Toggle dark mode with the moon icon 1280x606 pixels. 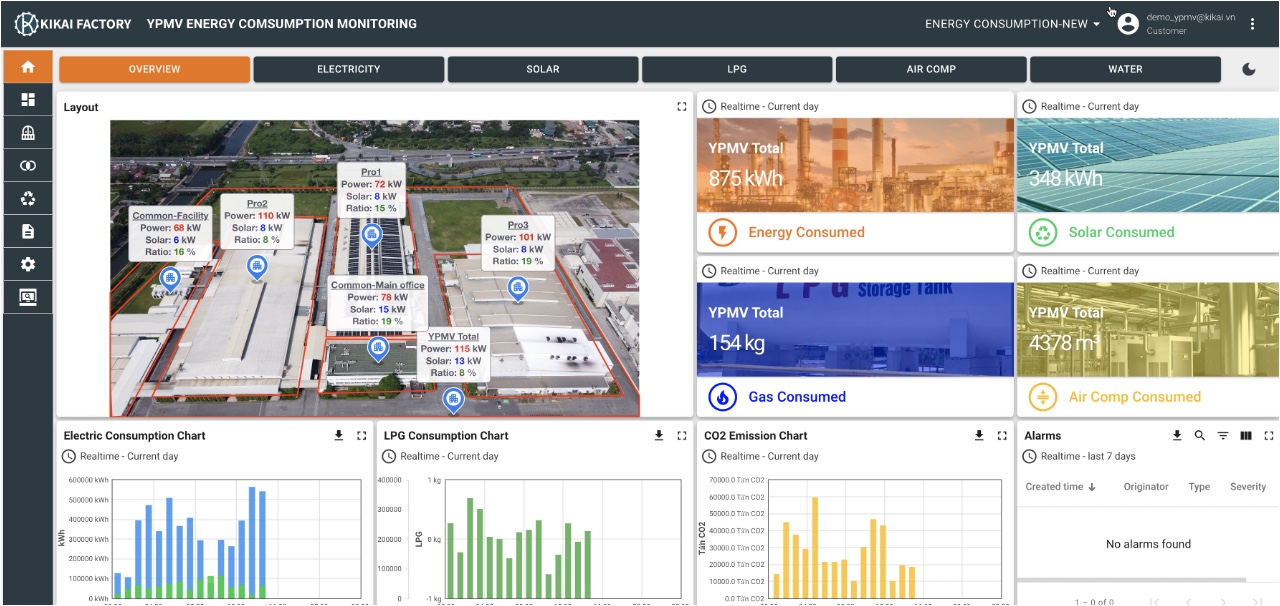click(1249, 69)
